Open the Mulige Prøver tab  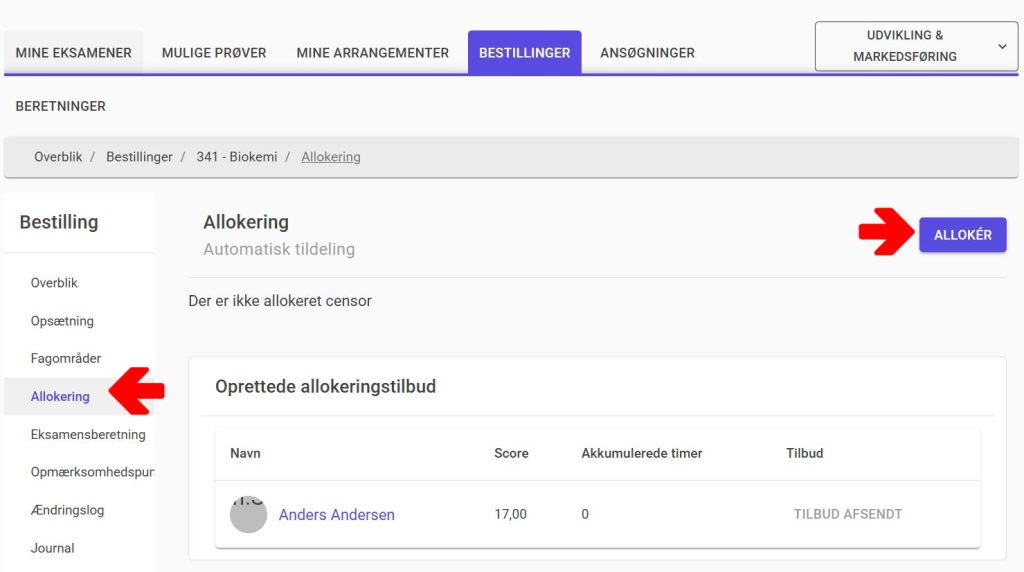[x=214, y=53]
